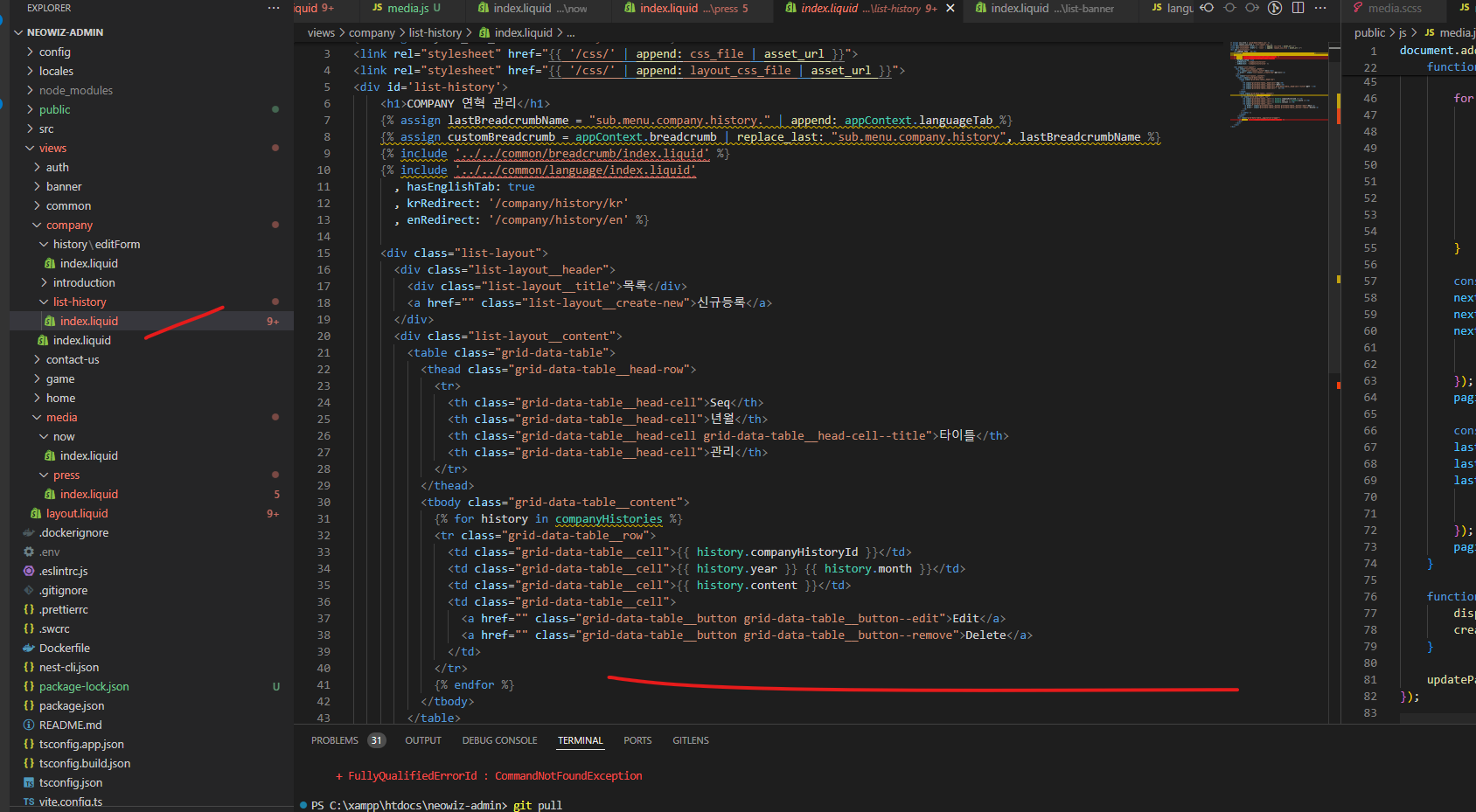Open nest-cli.json in the explorer
This screenshot has height=812, width=1476.
pyautogui.click(x=151, y=667)
